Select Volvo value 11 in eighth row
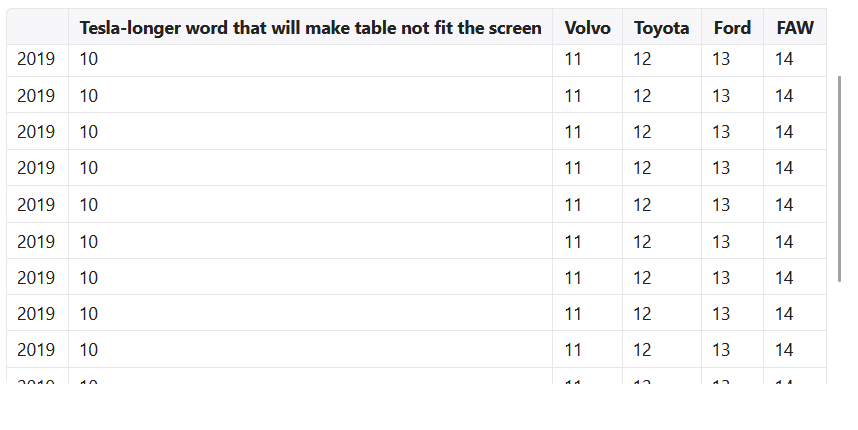The image size is (858, 430). tap(573, 313)
